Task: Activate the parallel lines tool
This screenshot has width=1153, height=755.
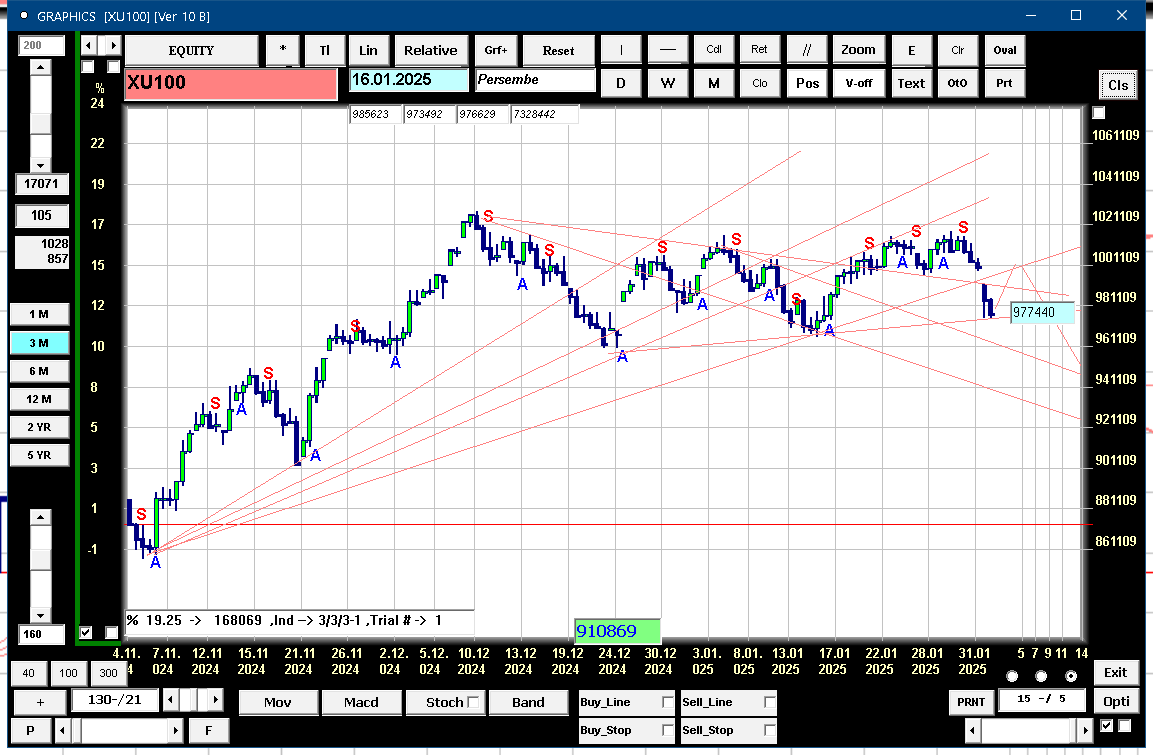Action: point(807,50)
